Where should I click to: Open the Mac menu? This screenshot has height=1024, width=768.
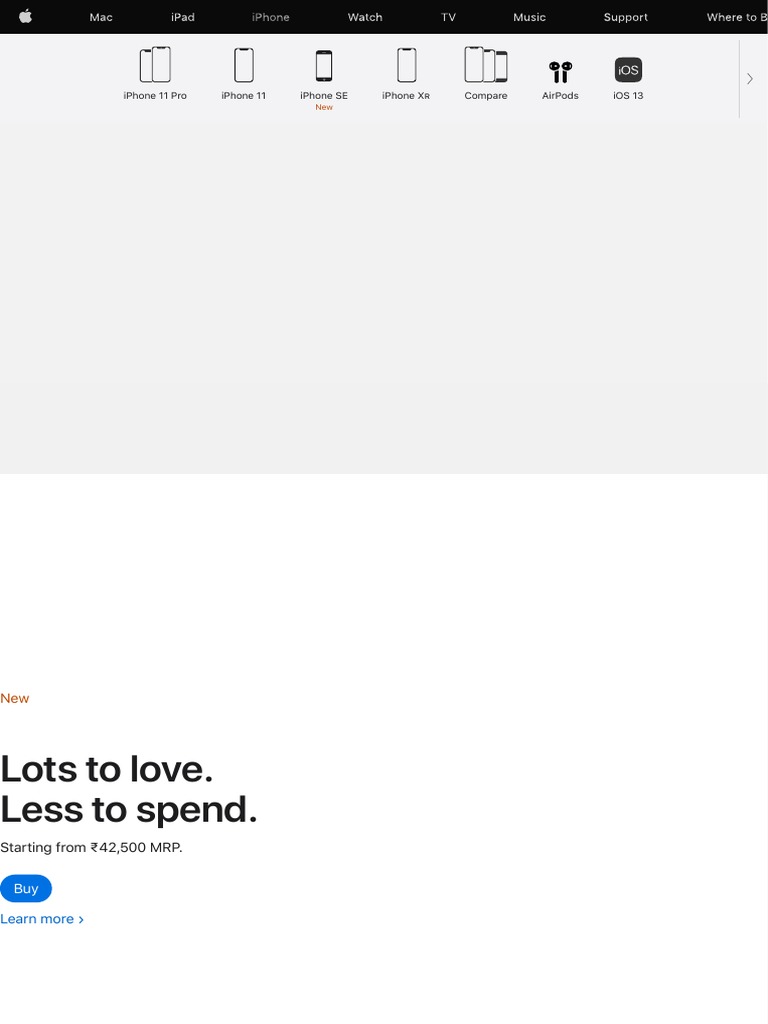pyautogui.click(x=101, y=17)
